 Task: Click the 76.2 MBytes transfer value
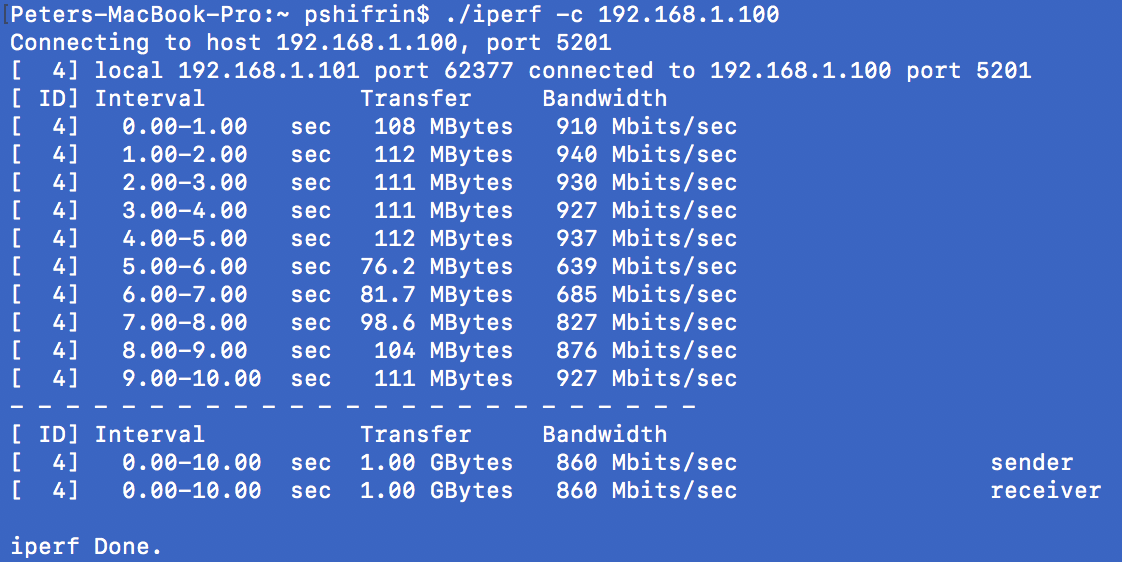436,266
